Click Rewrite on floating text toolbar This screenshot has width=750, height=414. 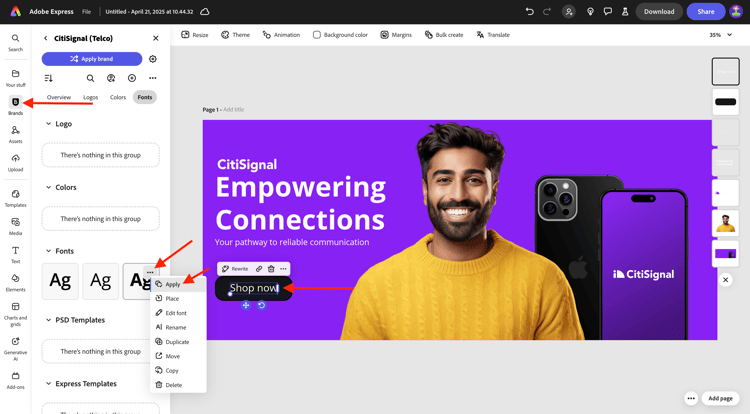(235, 269)
